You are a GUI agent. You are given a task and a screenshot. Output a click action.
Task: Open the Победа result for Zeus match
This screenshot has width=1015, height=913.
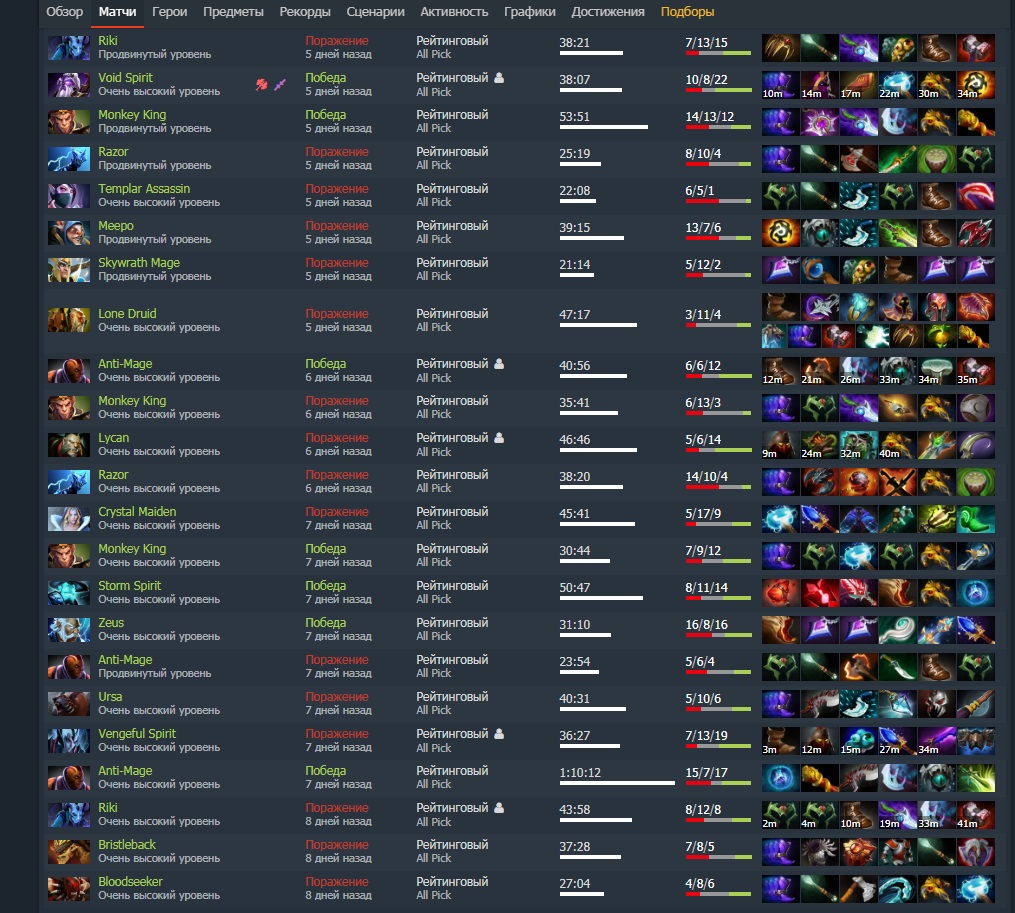[x=326, y=622]
